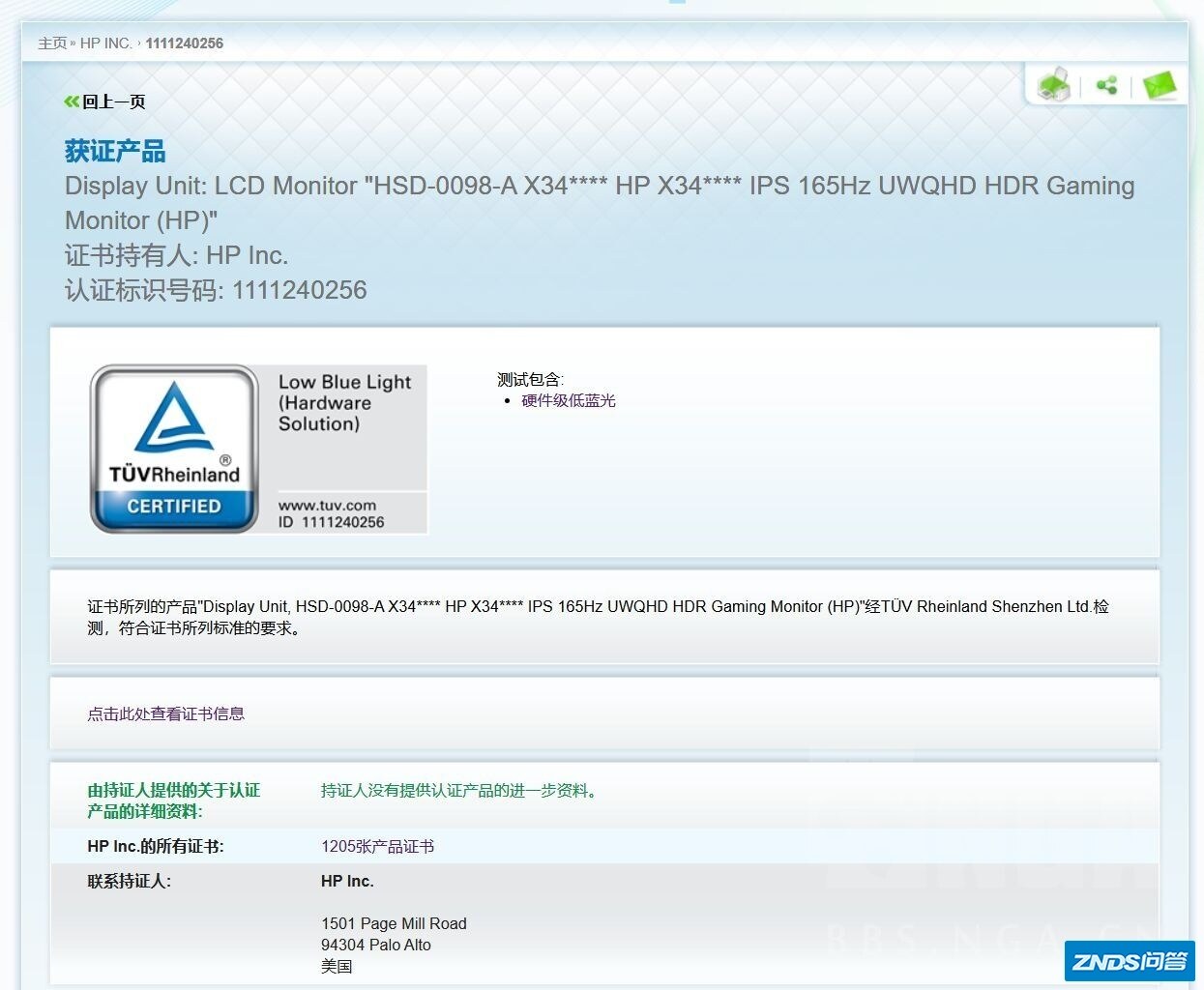Click ID 1111240256 on badge
Image resolution: width=1204 pixels, height=990 pixels.
pos(331,522)
